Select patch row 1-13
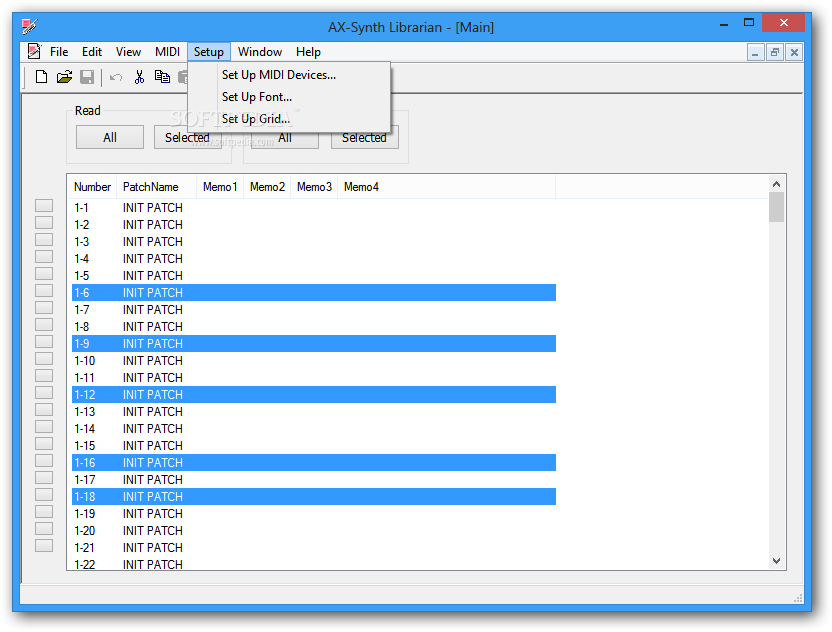Image resolution: width=832 pixels, height=632 pixels. point(314,411)
